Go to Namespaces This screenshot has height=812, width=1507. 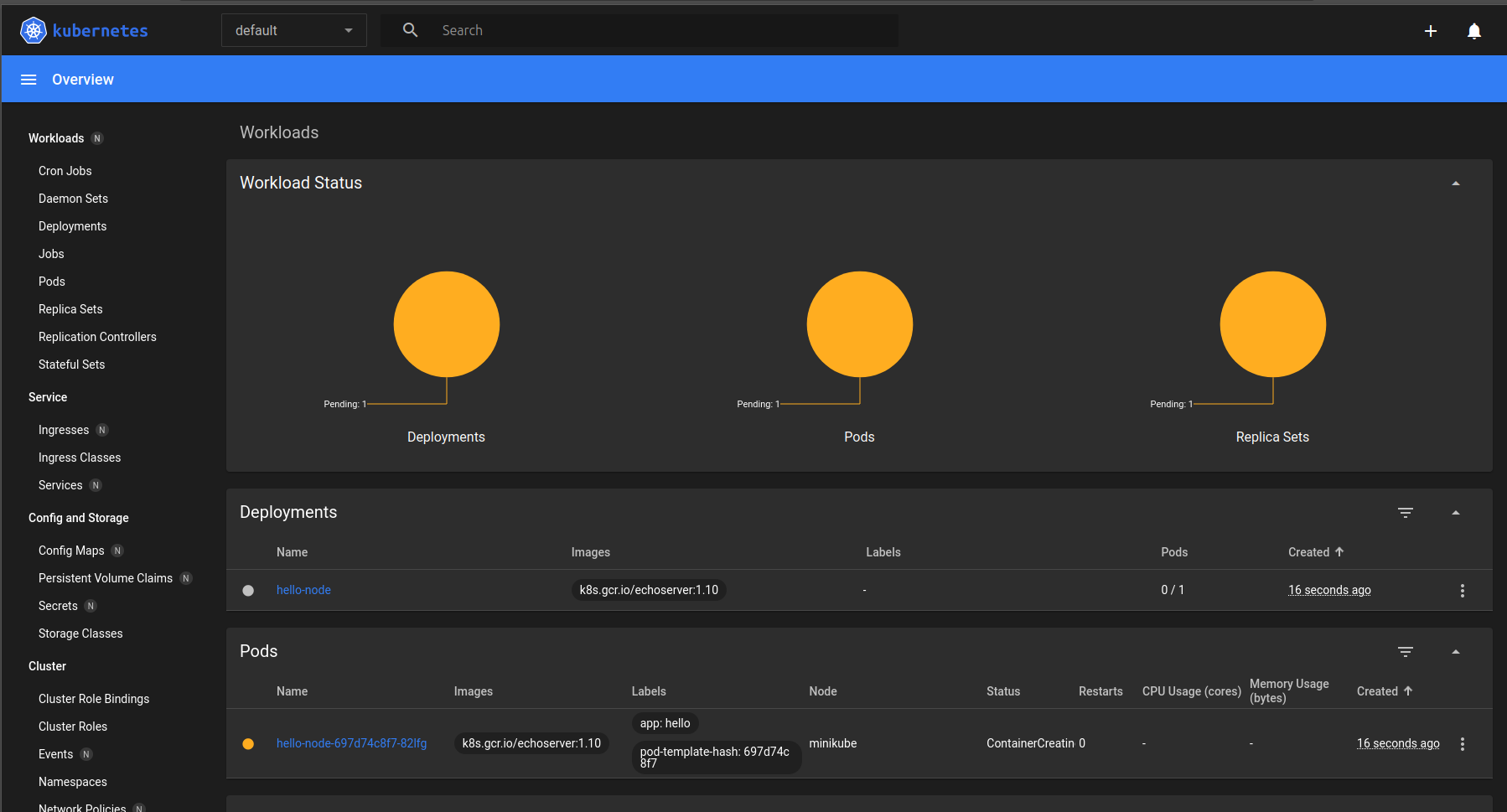coord(73,782)
